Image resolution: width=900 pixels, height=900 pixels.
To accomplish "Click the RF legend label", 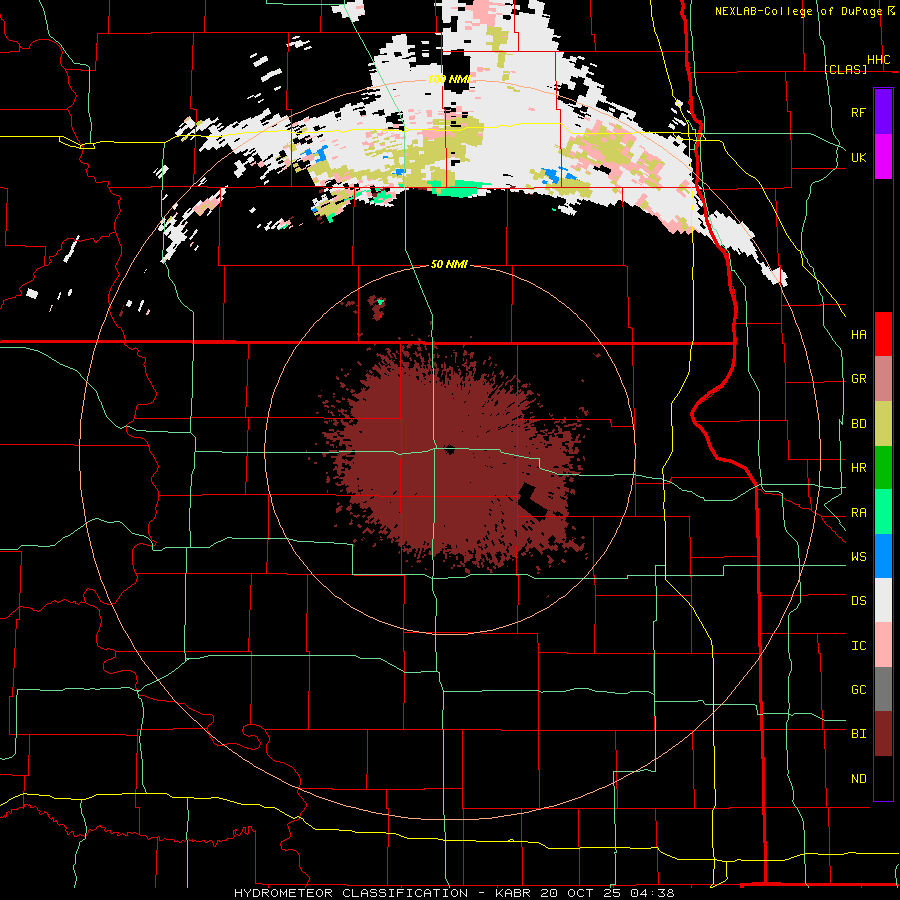I will click(858, 112).
